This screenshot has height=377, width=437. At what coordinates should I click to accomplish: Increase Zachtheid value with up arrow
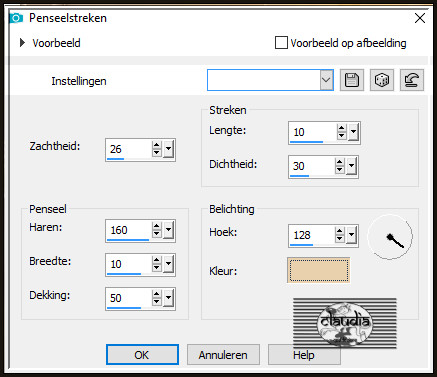point(156,145)
